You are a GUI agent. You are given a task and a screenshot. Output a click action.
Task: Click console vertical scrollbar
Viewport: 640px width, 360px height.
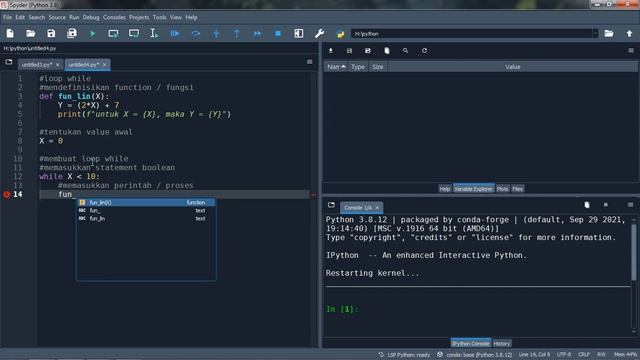633,253
